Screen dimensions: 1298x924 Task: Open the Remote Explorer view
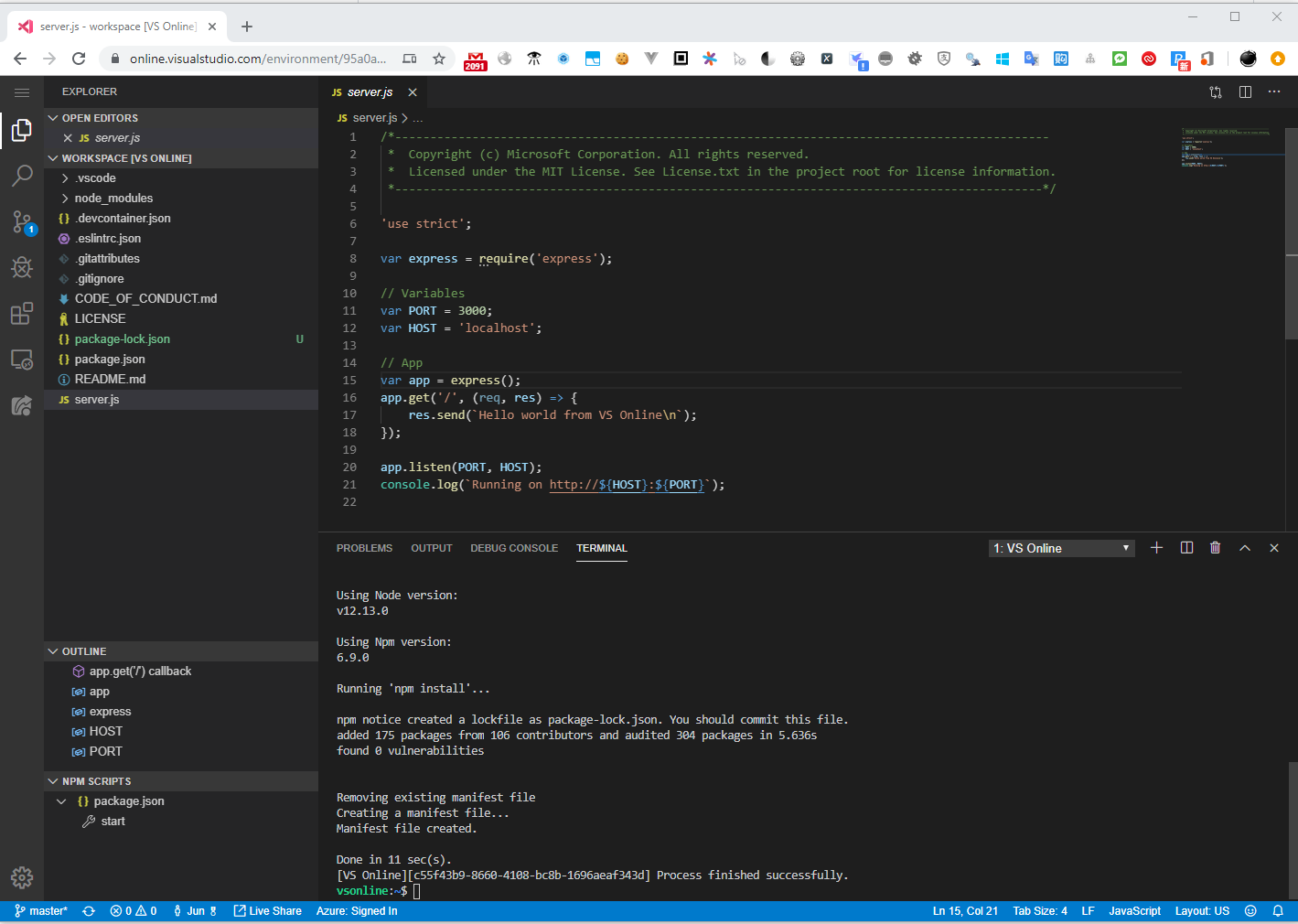pyautogui.click(x=22, y=359)
